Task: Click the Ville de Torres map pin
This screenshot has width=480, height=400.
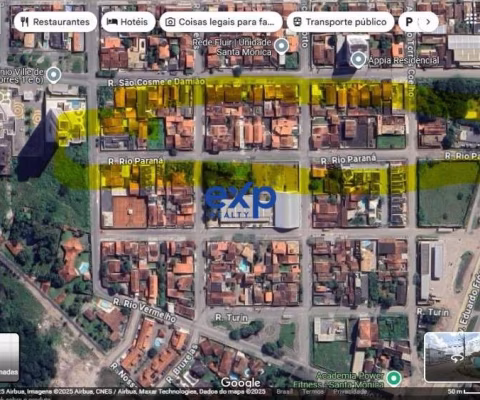Action: pos(54,75)
